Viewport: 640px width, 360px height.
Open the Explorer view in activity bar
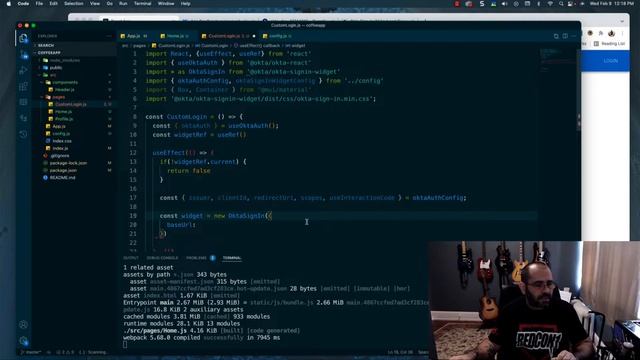point(23,39)
